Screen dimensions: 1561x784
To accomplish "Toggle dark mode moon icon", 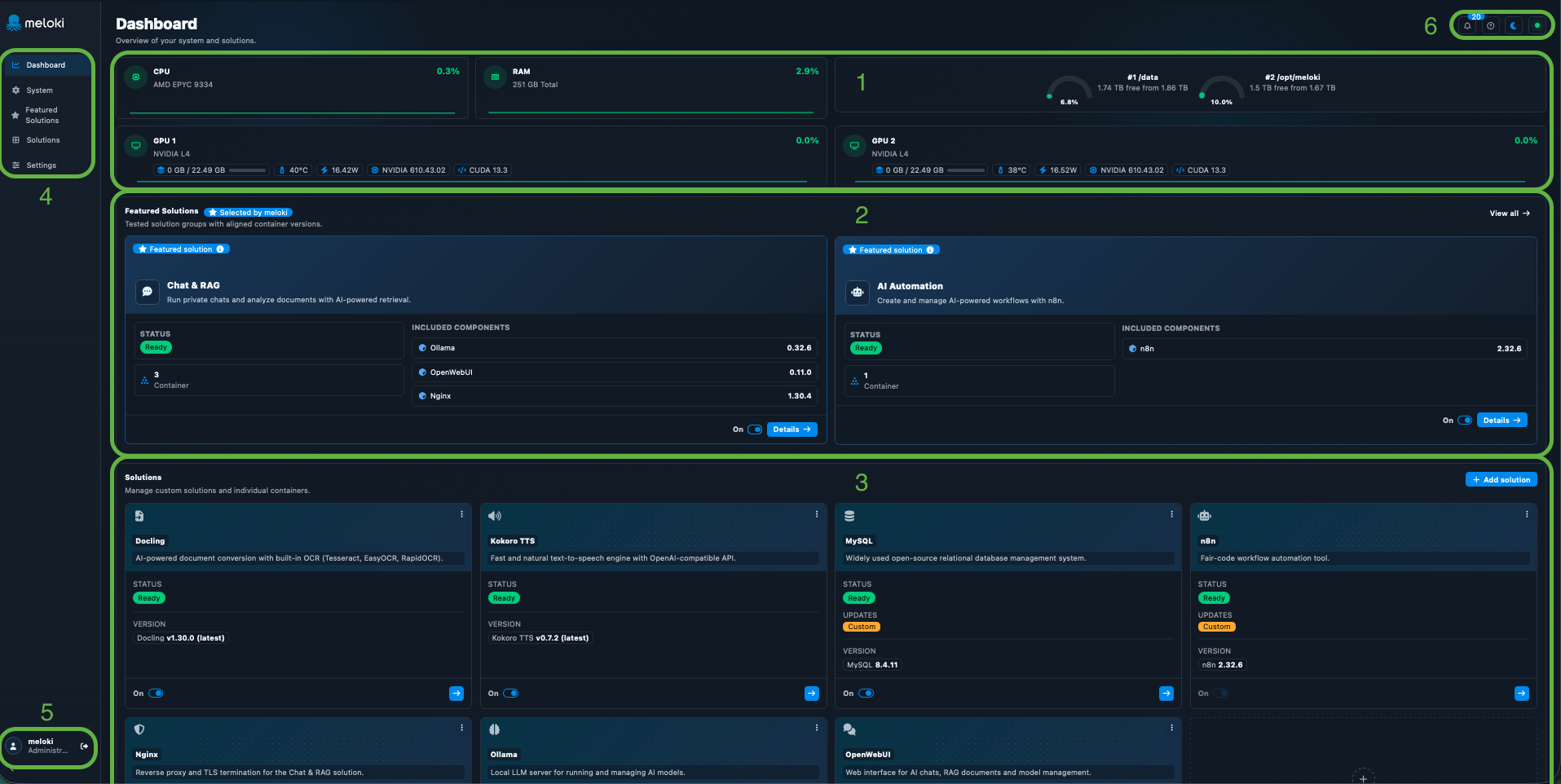I will 1514,25.
